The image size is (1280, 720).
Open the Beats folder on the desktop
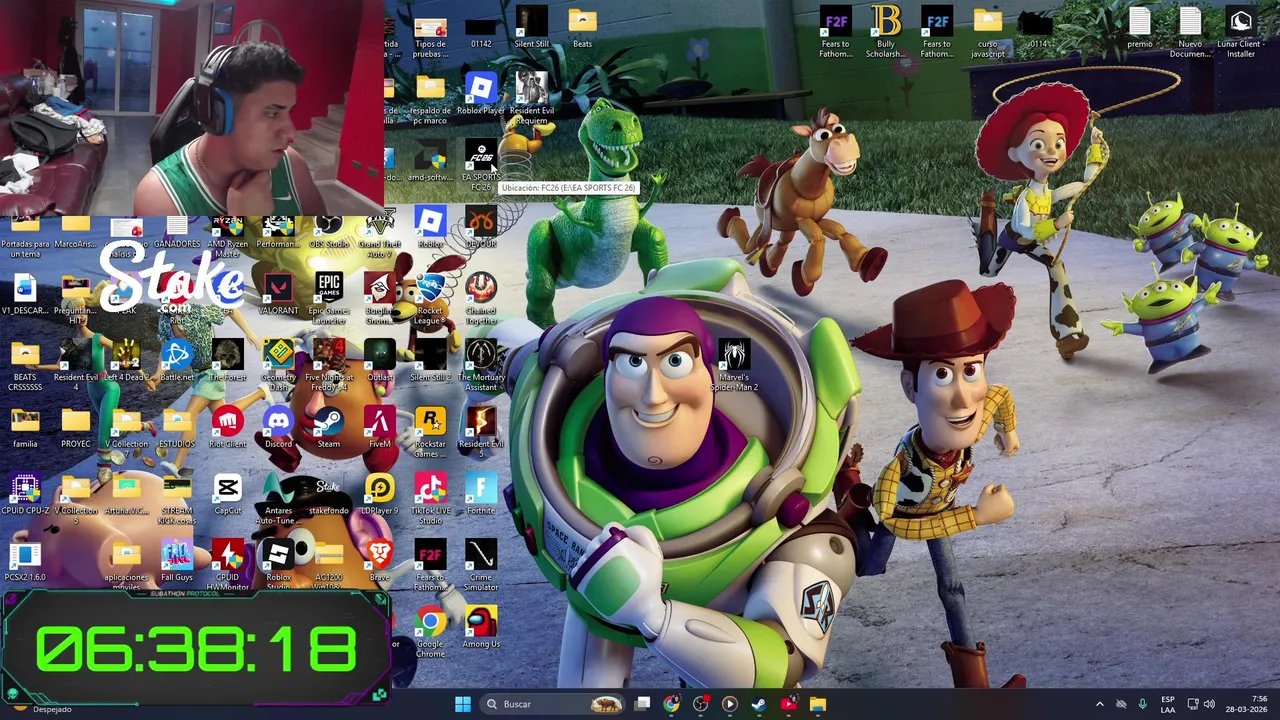(x=583, y=28)
